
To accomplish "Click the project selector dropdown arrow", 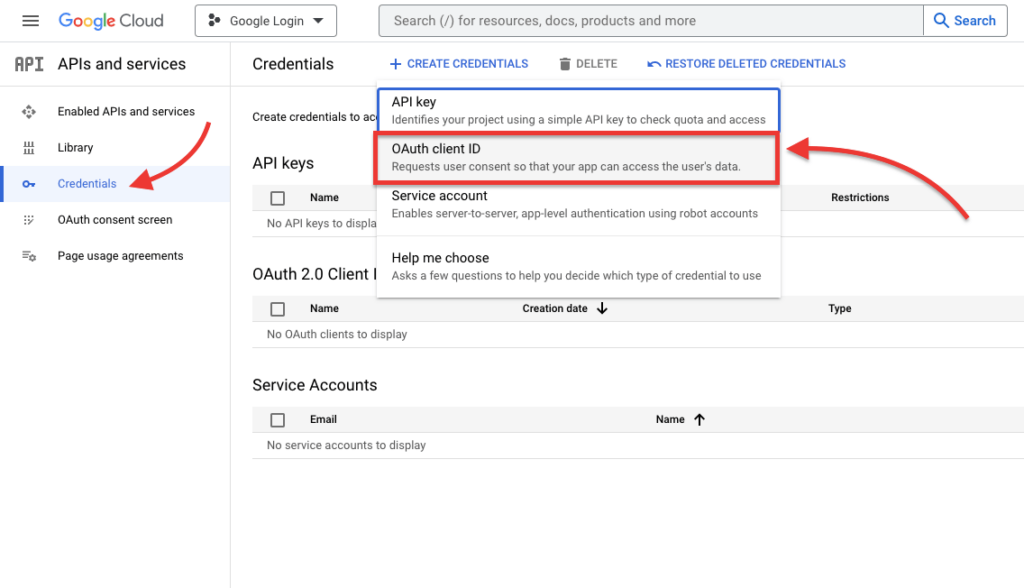I will [x=318, y=21].
